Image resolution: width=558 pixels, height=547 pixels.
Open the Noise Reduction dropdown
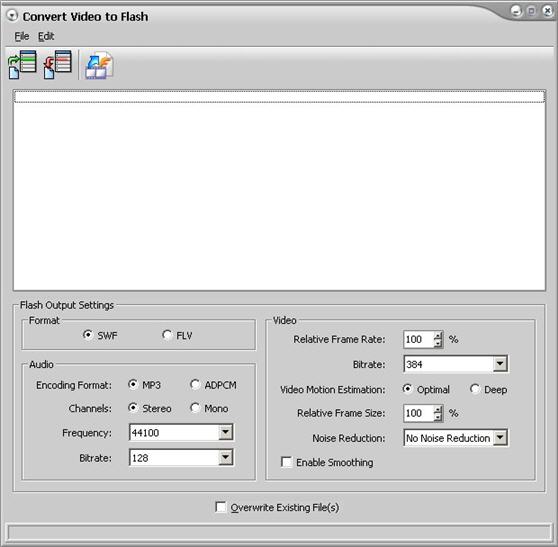(x=500, y=437)
